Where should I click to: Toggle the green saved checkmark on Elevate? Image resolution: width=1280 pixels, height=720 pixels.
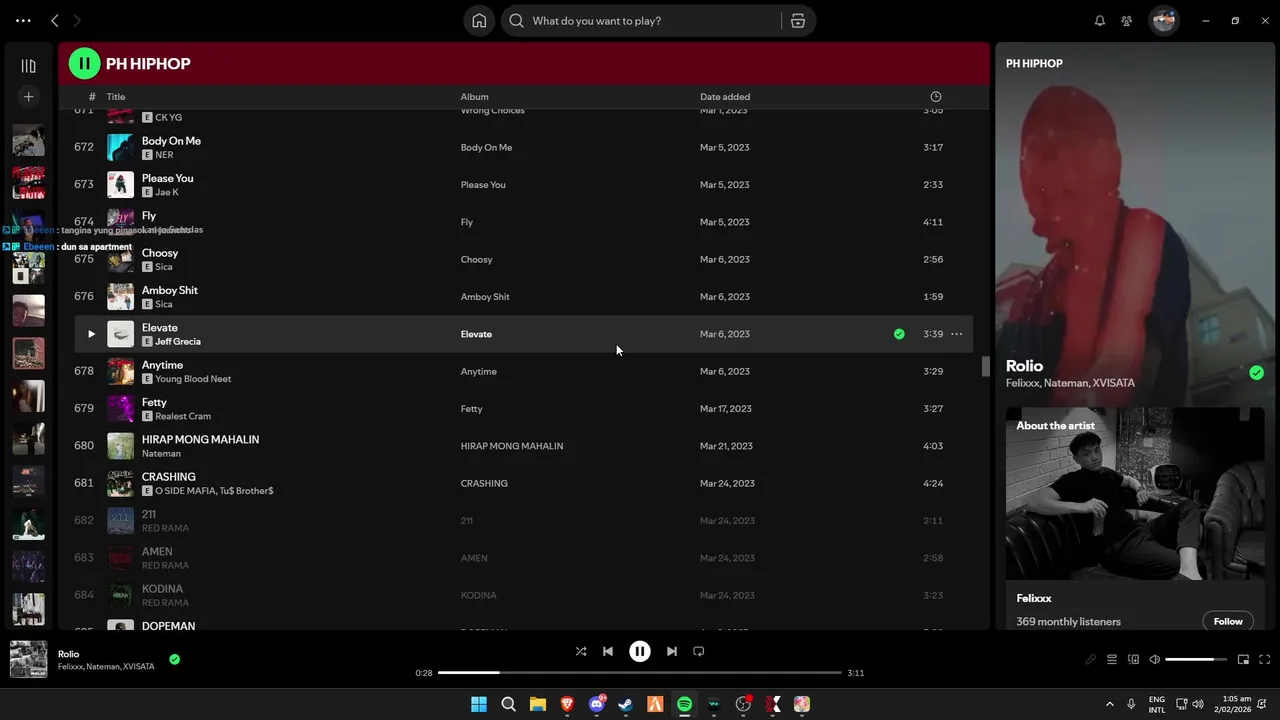(x=899, y=334)
